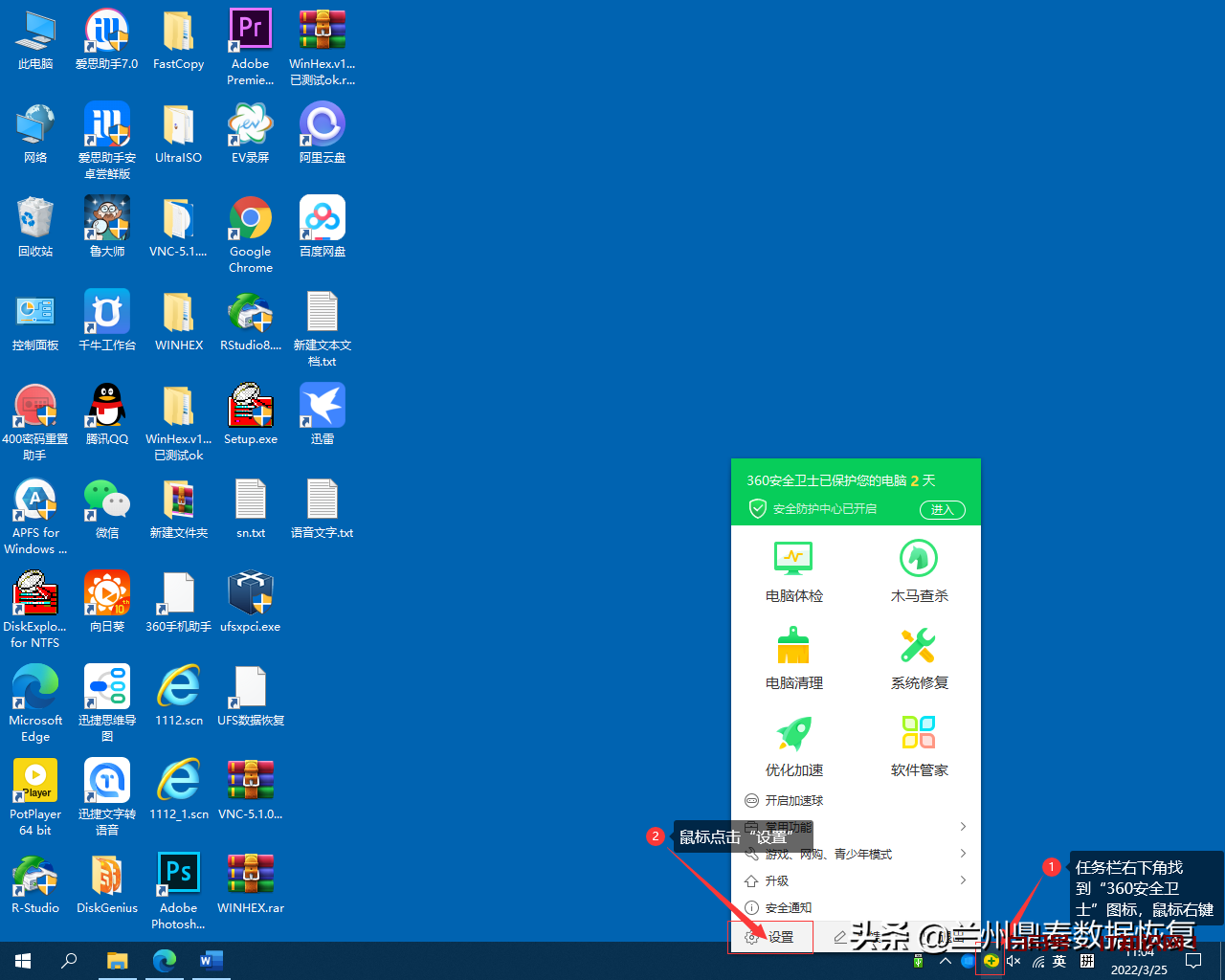Enable 开启加速球 option
Viewport: 1225px width, 980px height.
pyautogui.click(x=793, y=800)
